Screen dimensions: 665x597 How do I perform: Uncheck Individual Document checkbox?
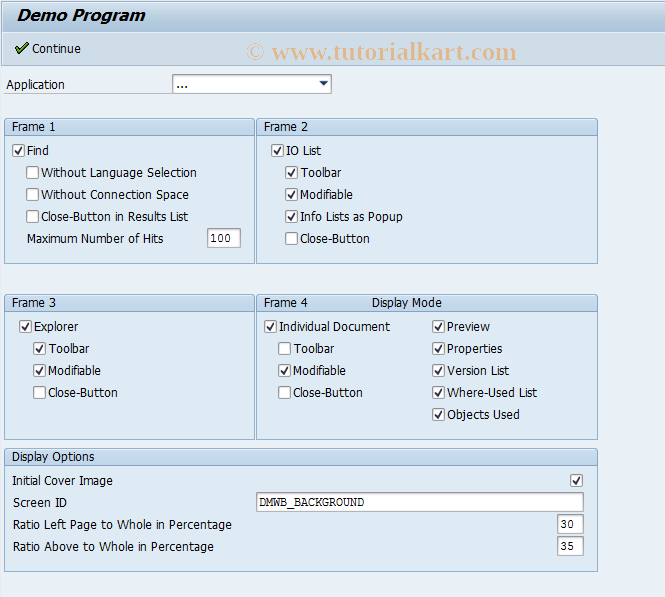point(271,326)
